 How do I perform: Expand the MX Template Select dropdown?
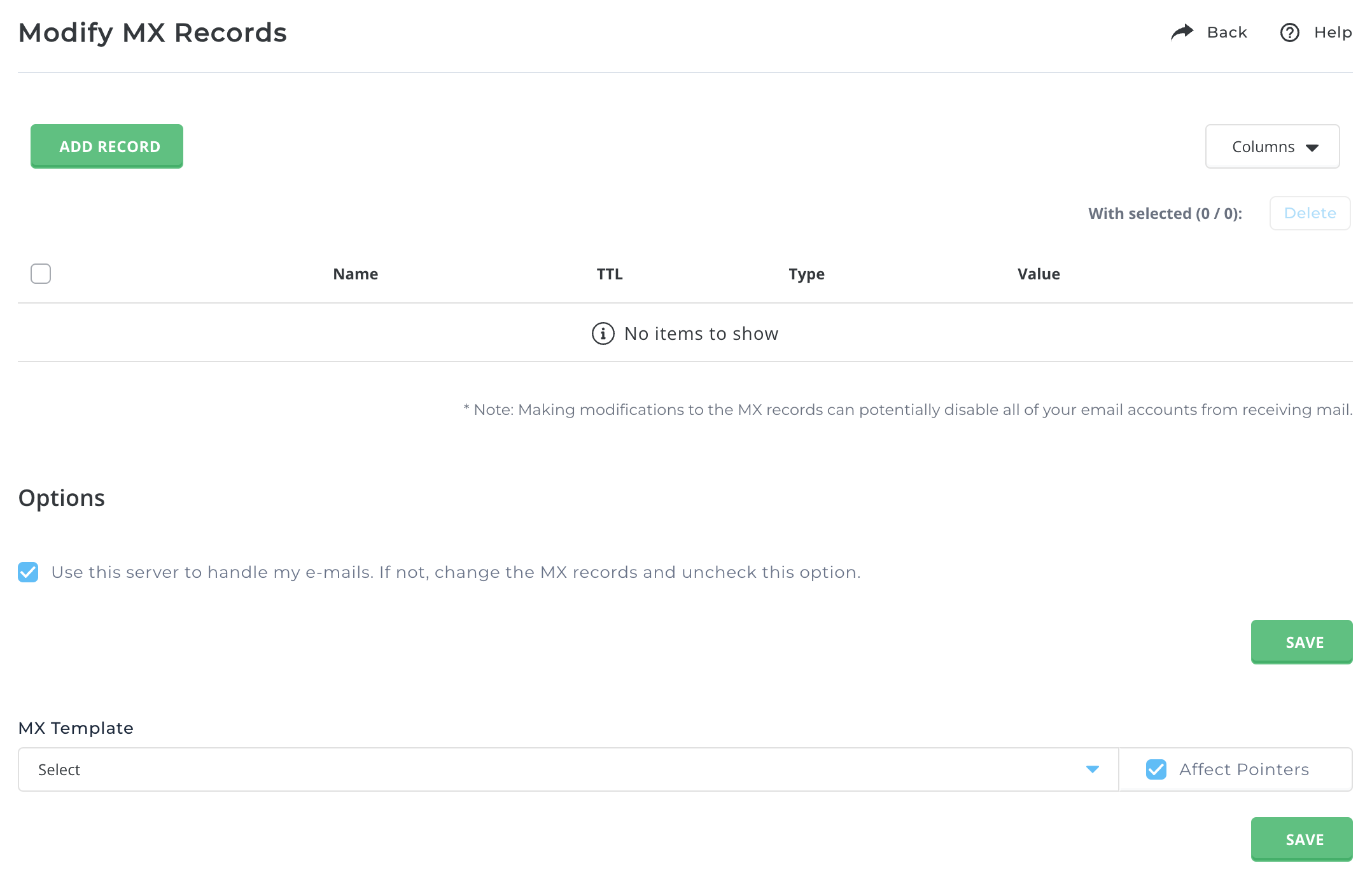pyautogui.click(x=1096, y=769)
